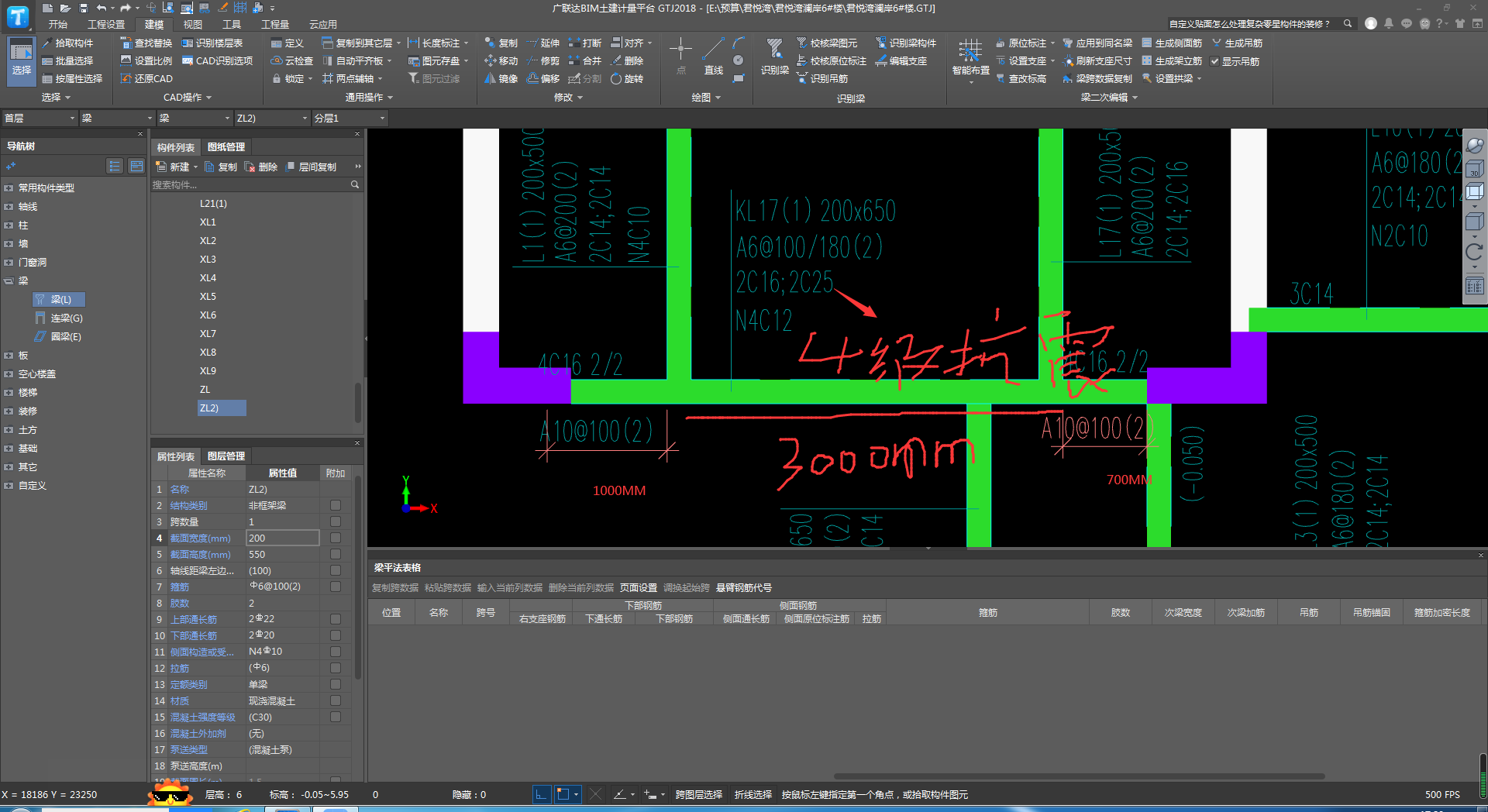The height and width of the screenshot is (812, 1488).
Task: Check the 附加 box for 上部通长筋 row
Action: pyautogui.click(x=336, y=619)
